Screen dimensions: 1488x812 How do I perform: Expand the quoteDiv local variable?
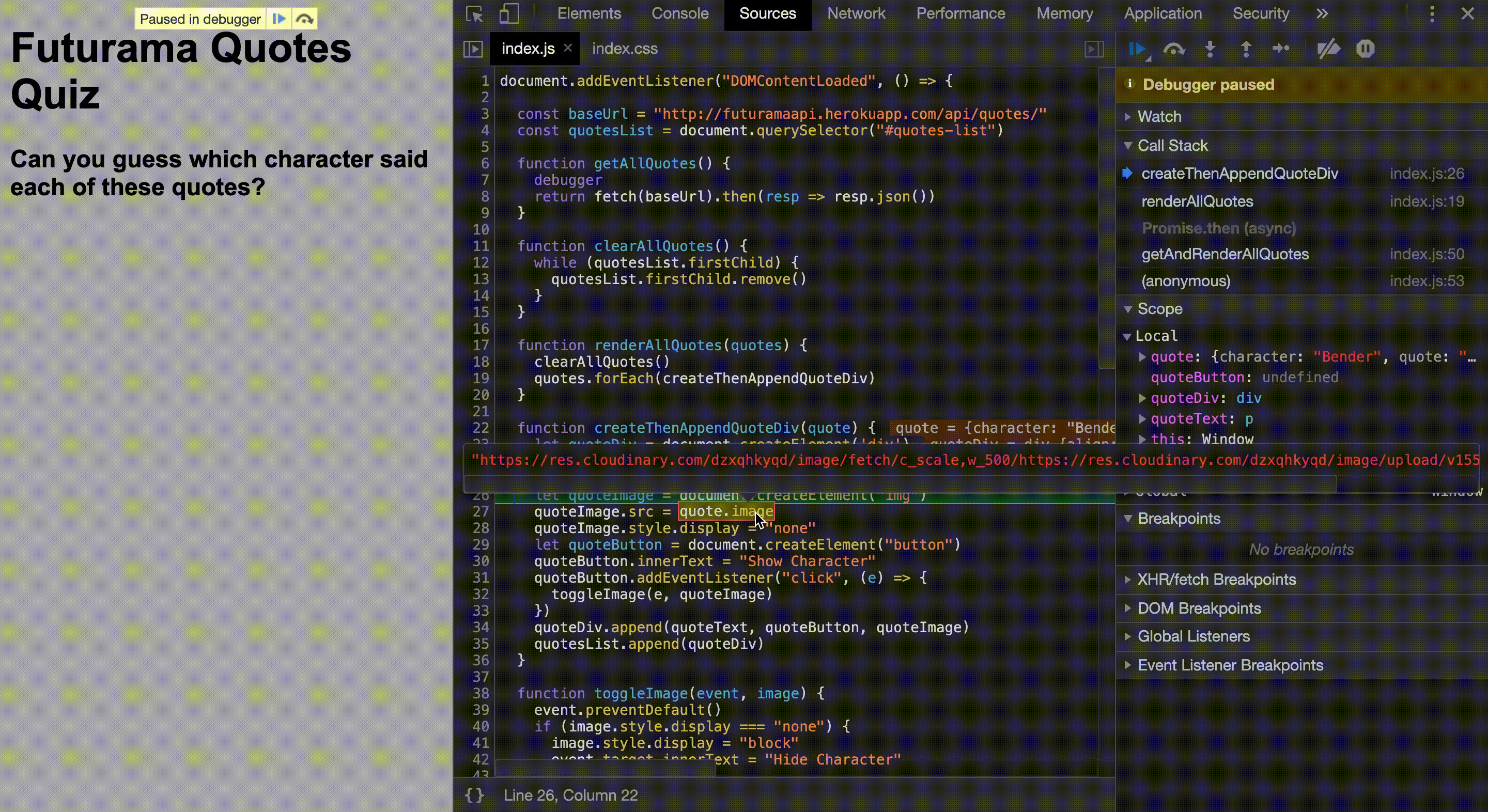pos(1142,398)
